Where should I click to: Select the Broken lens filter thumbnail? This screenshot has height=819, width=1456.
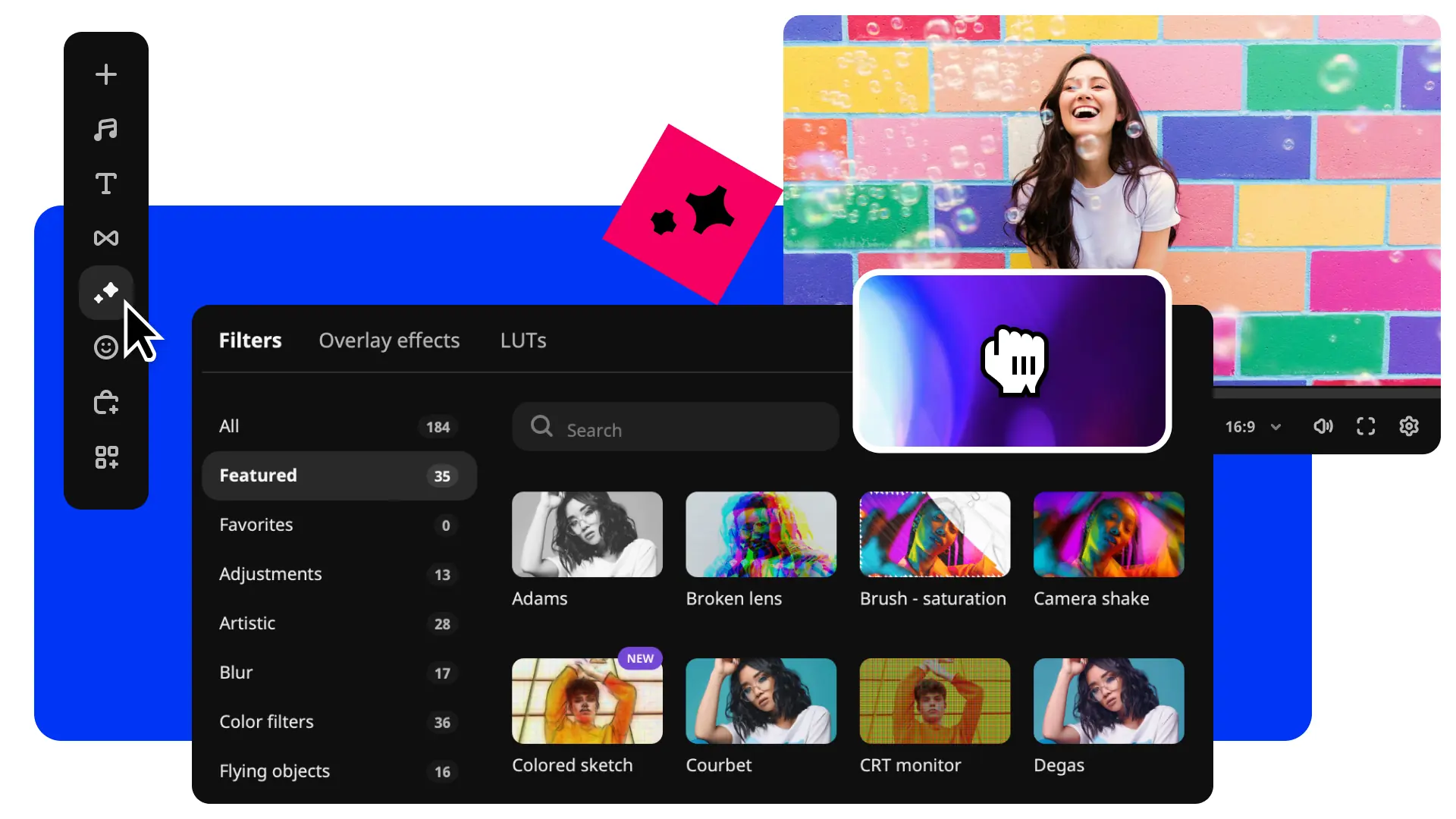click(x=761, y=535)
